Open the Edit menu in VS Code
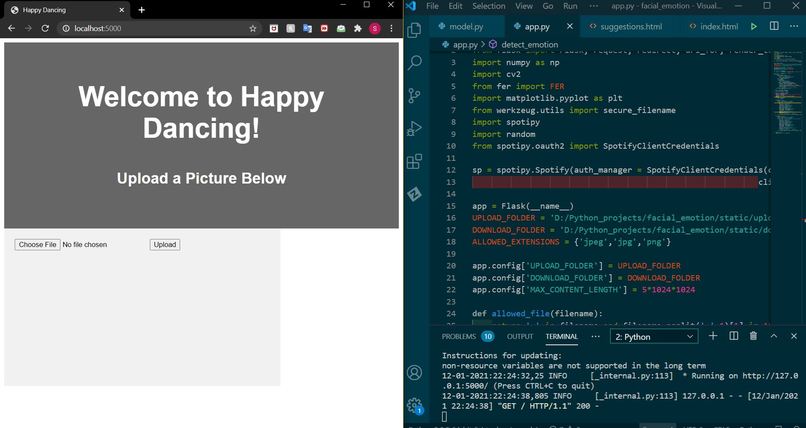806x428 pixels. point(455,6)
